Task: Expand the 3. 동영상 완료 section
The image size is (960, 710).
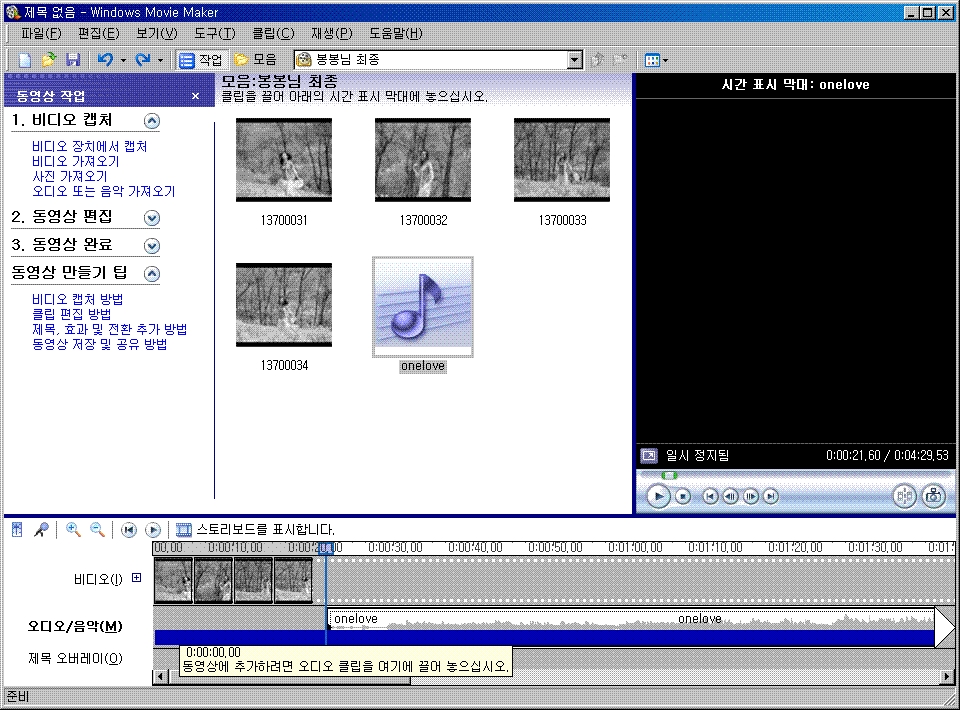Action: [152, 245]
